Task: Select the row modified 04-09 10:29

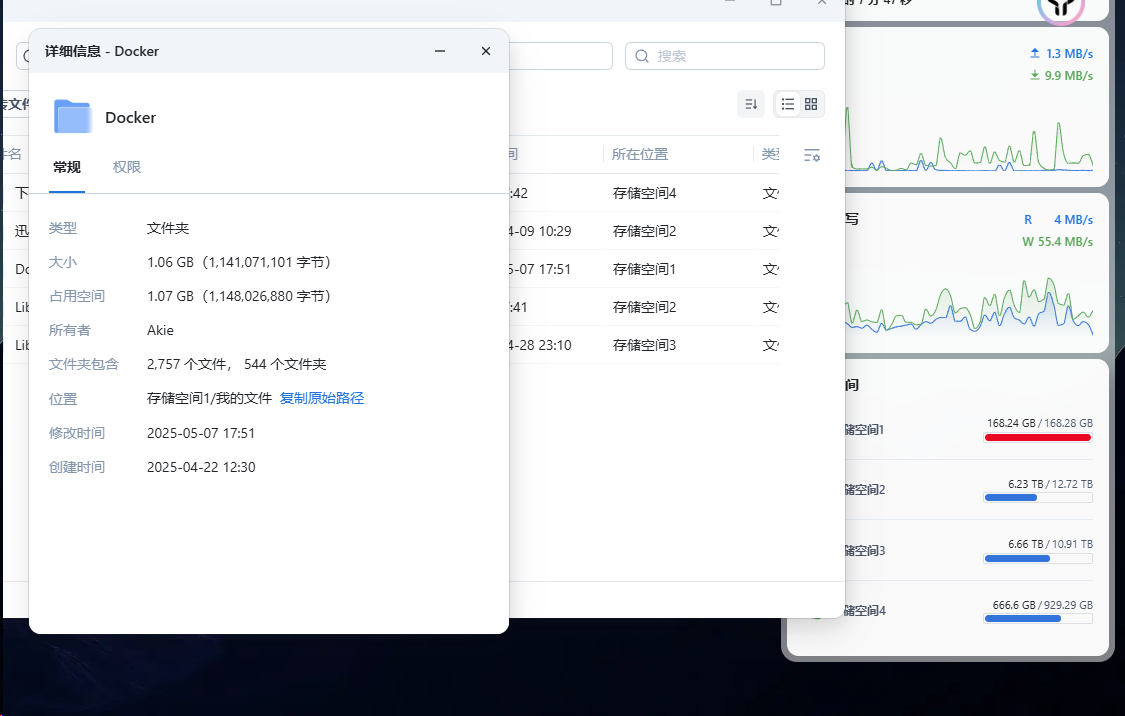Action: pyautogui.click(x=644, y=231)
